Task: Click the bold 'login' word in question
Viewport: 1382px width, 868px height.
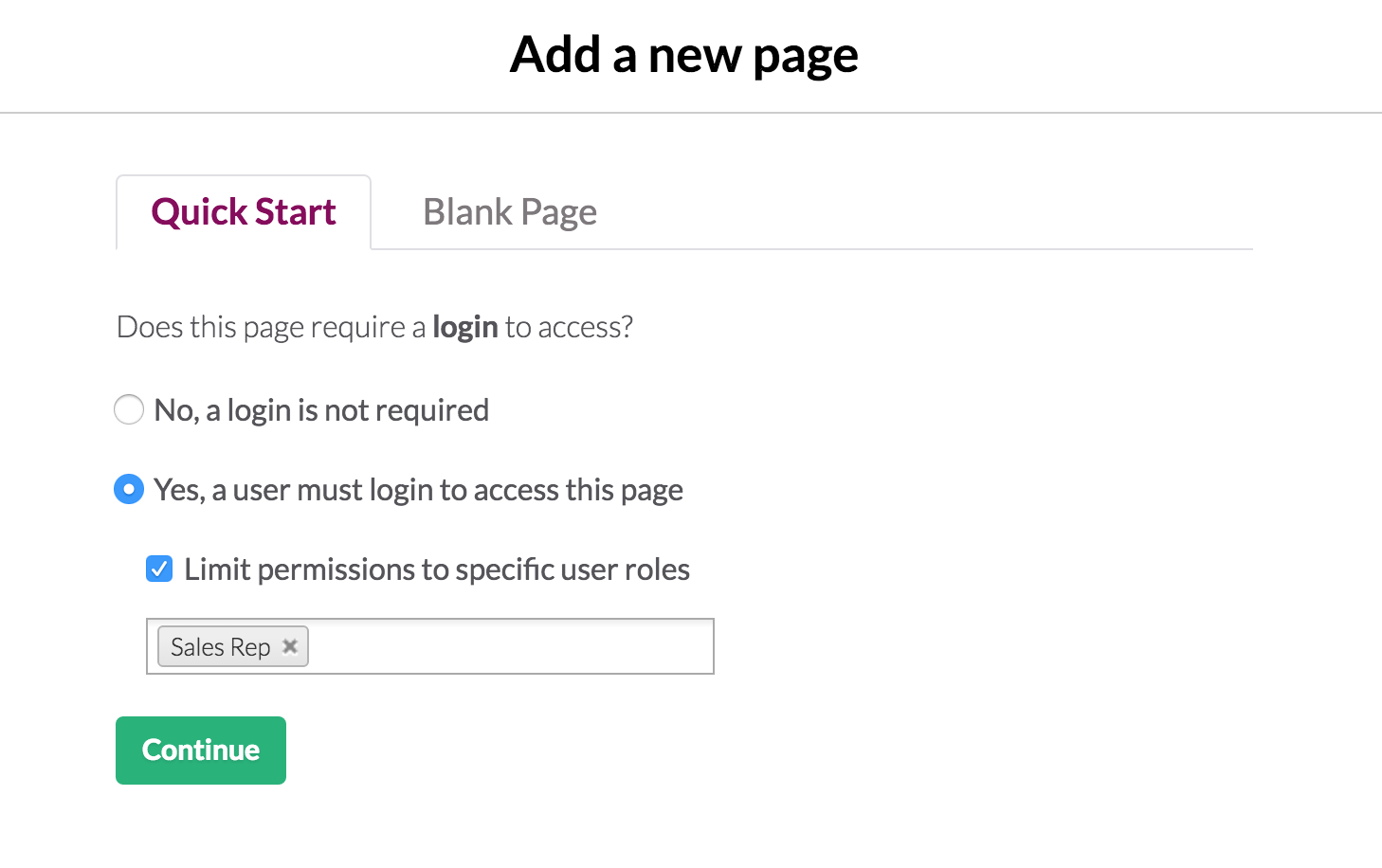Action: pos(465,327)
